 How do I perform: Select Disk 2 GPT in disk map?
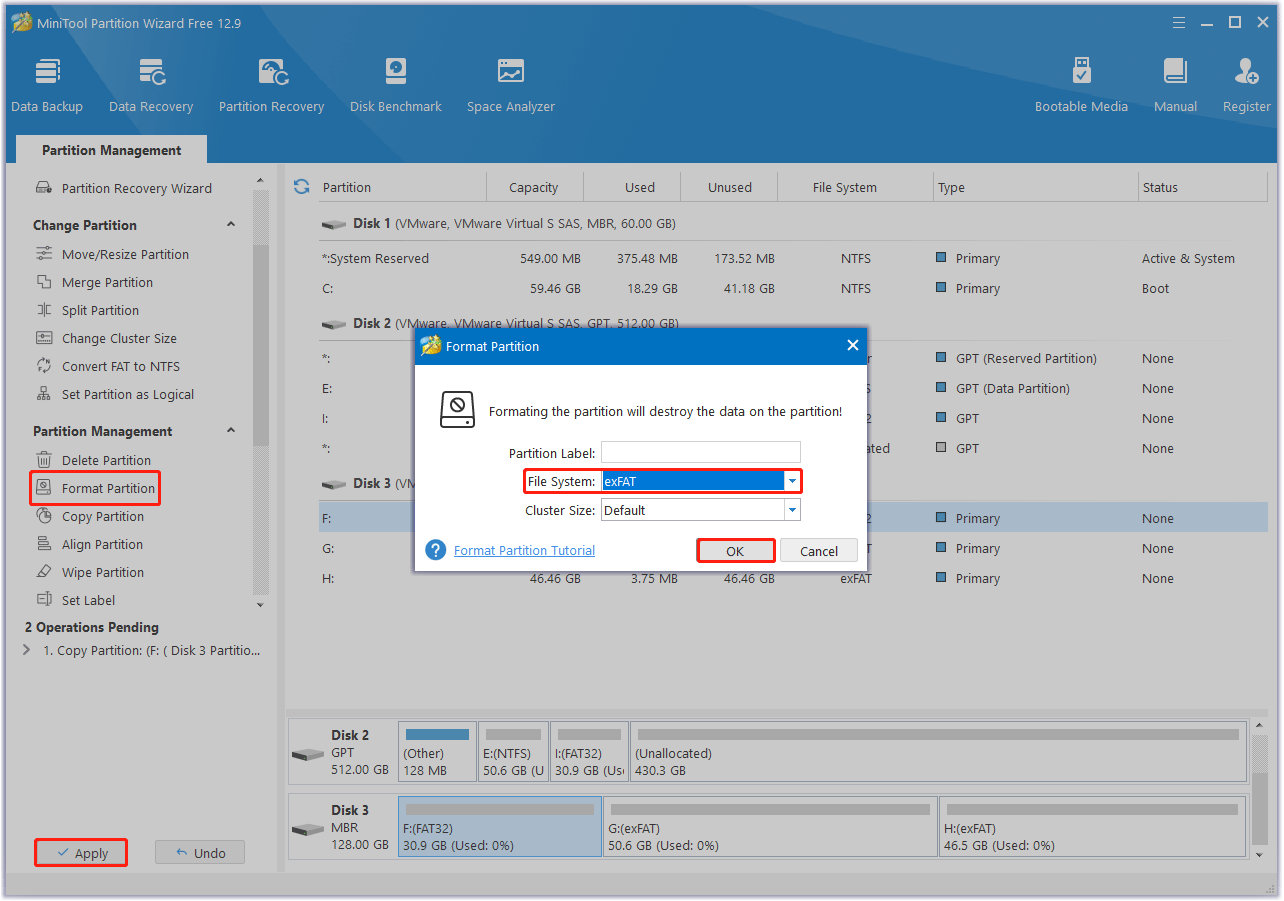(342, 752)
